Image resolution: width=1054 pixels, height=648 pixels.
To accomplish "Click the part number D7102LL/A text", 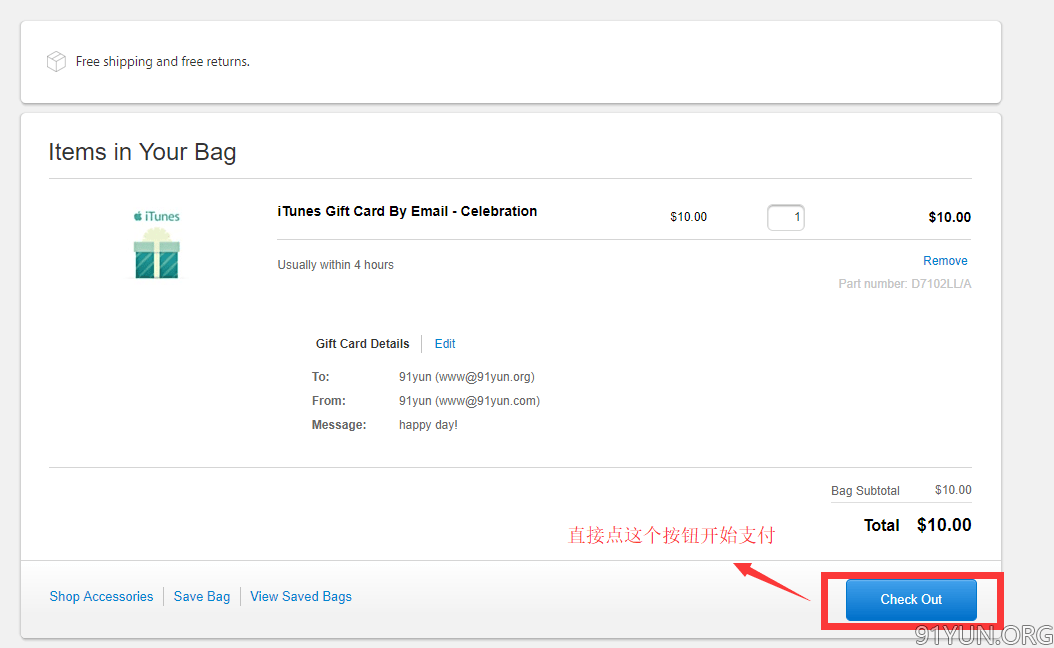I will [x=905, y=284].
